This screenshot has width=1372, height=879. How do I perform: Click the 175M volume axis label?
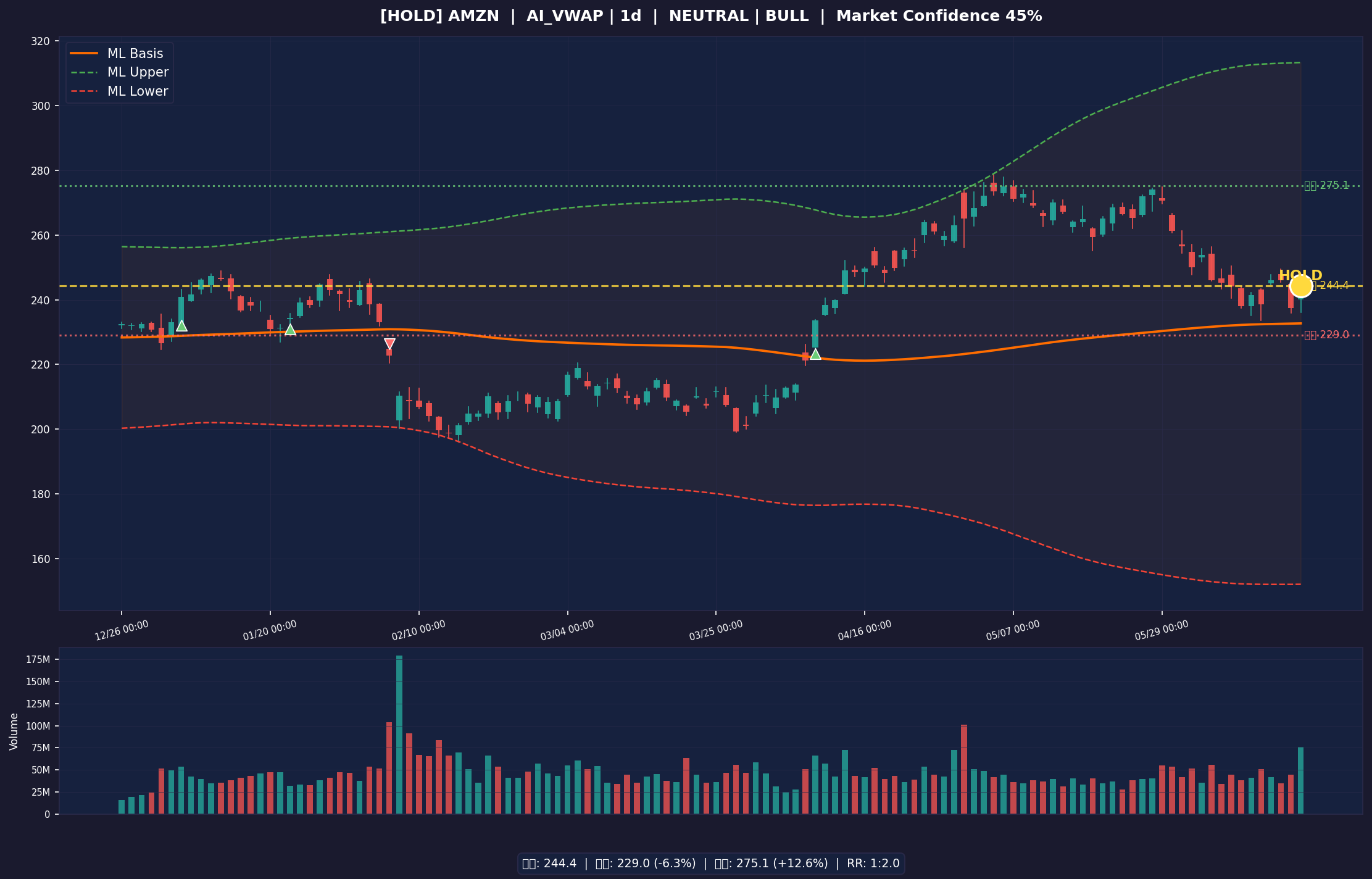(x=38, y=660)
